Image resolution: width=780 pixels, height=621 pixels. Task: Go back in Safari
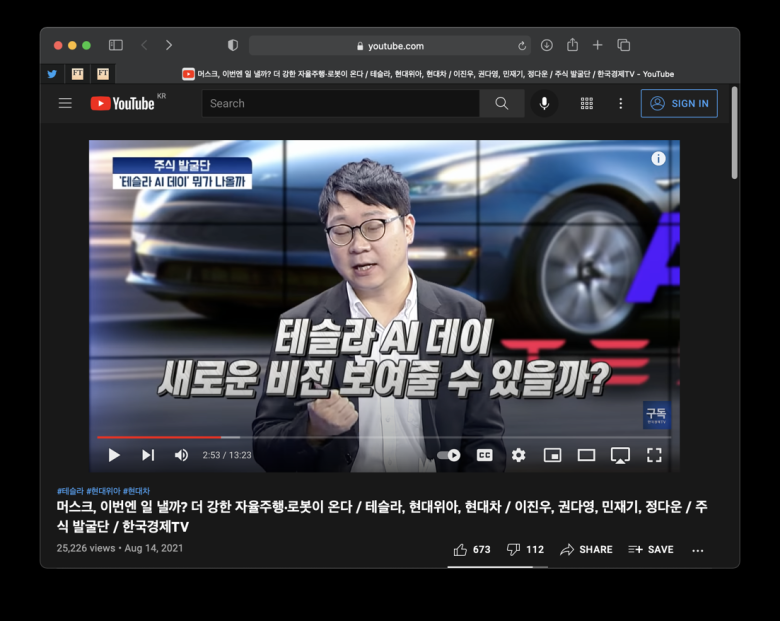coord(144,45)
